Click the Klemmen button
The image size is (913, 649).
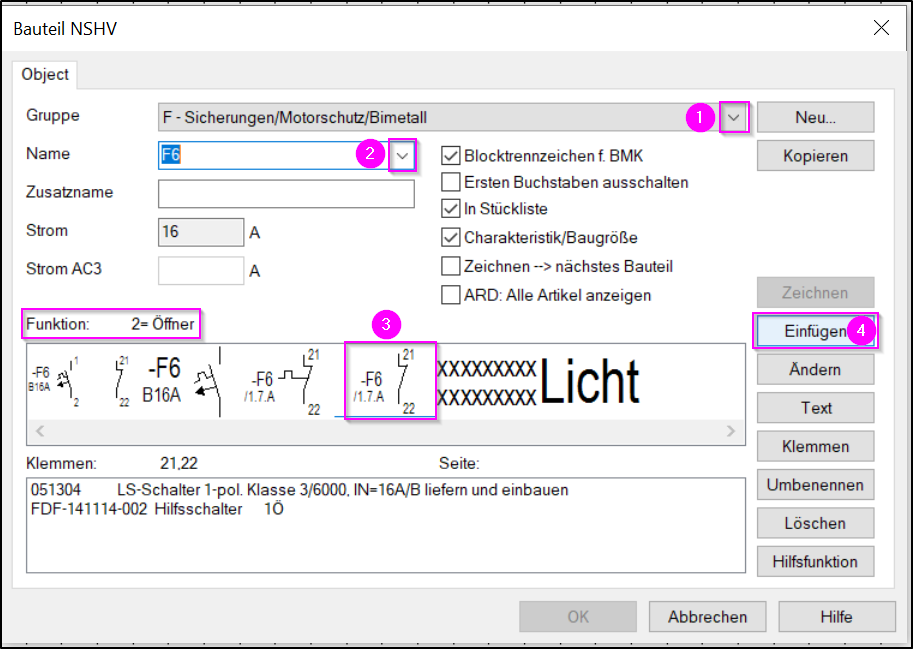[x=815, y=446]
